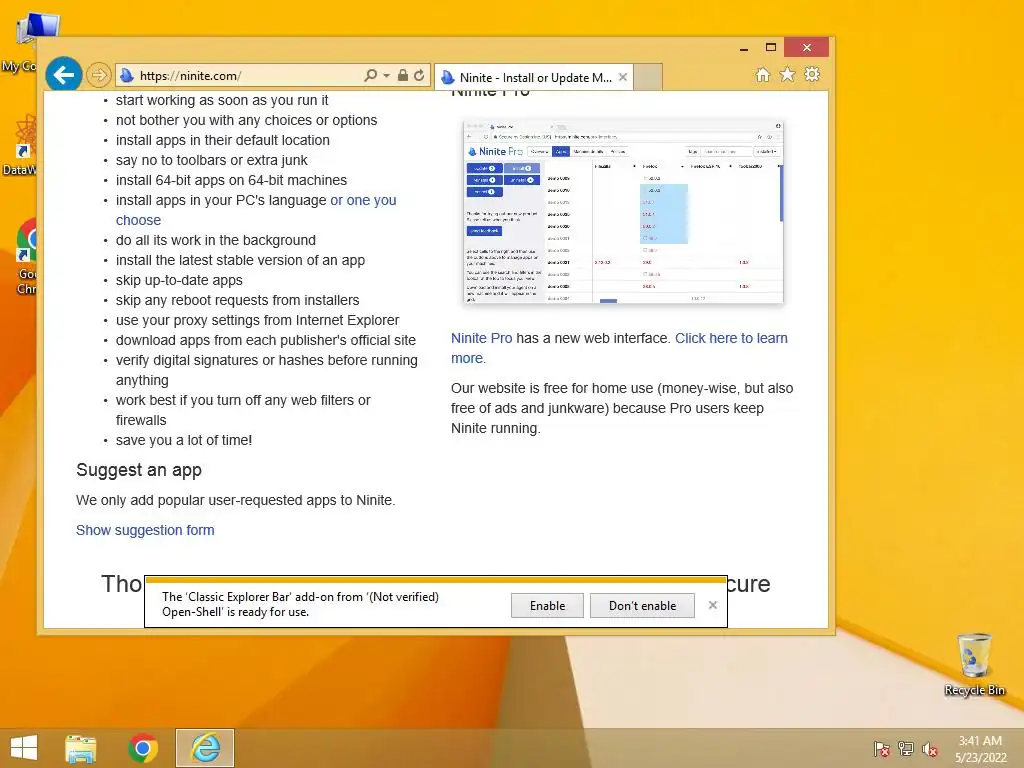Click the Internet Explorer taskbar icon
The height and width of the screenshot is (768, 1024).
point(205,748)
